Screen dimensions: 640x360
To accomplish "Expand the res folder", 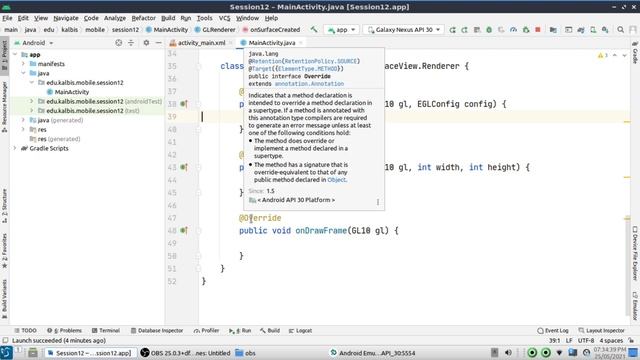I will pos(24,129).
